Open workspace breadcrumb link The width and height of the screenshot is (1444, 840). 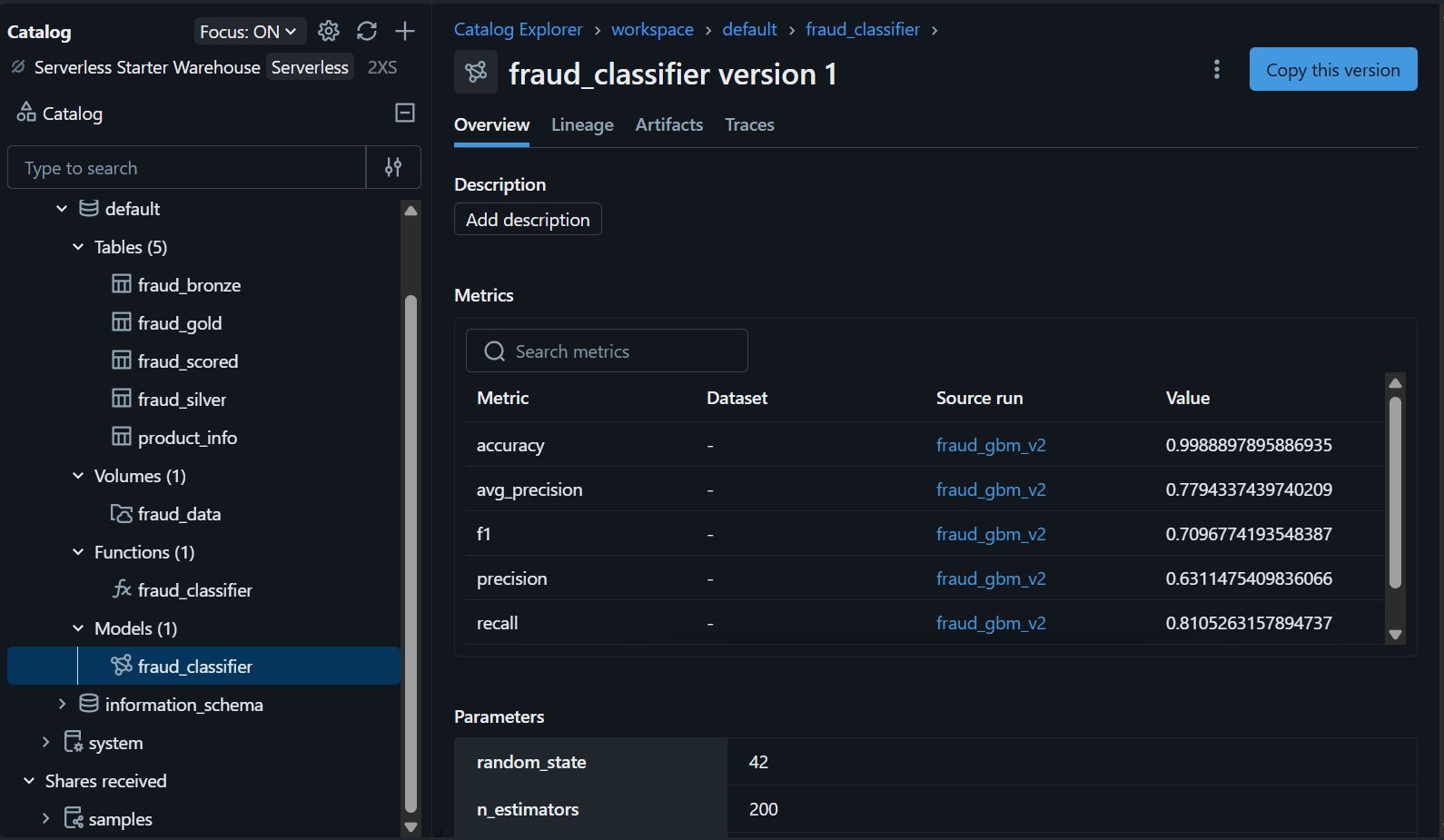pyautogui.click(x=652, y=29)
